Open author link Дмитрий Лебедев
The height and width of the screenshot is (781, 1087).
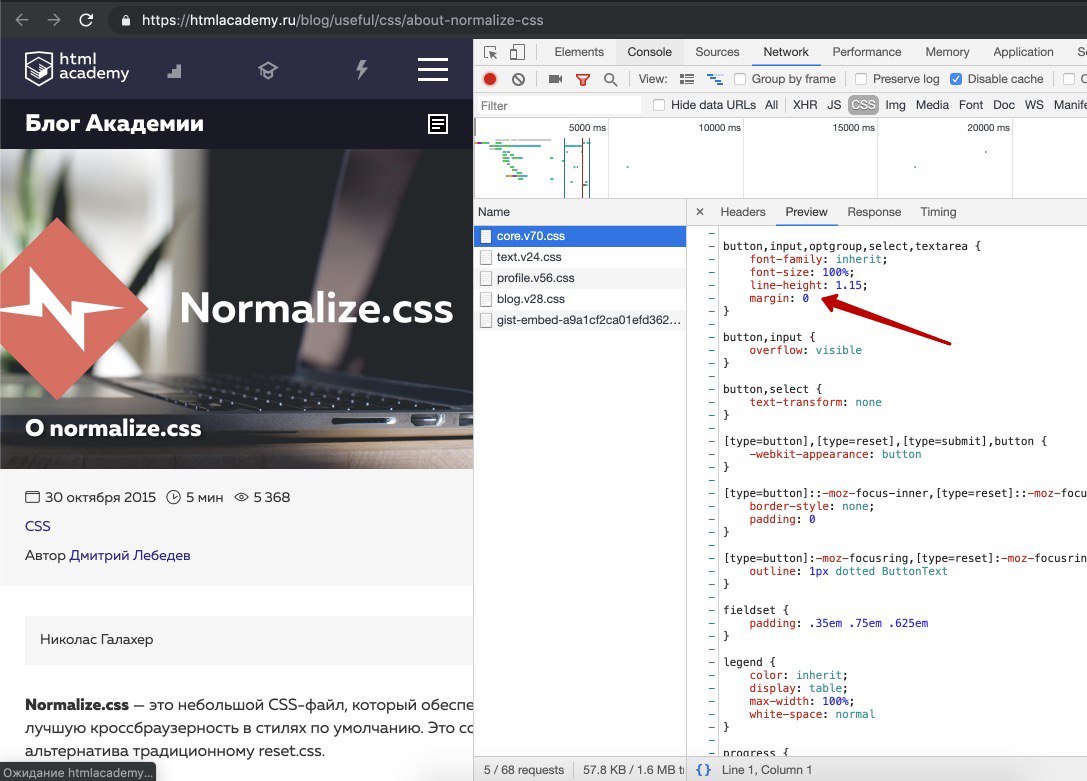pos(130,555)
